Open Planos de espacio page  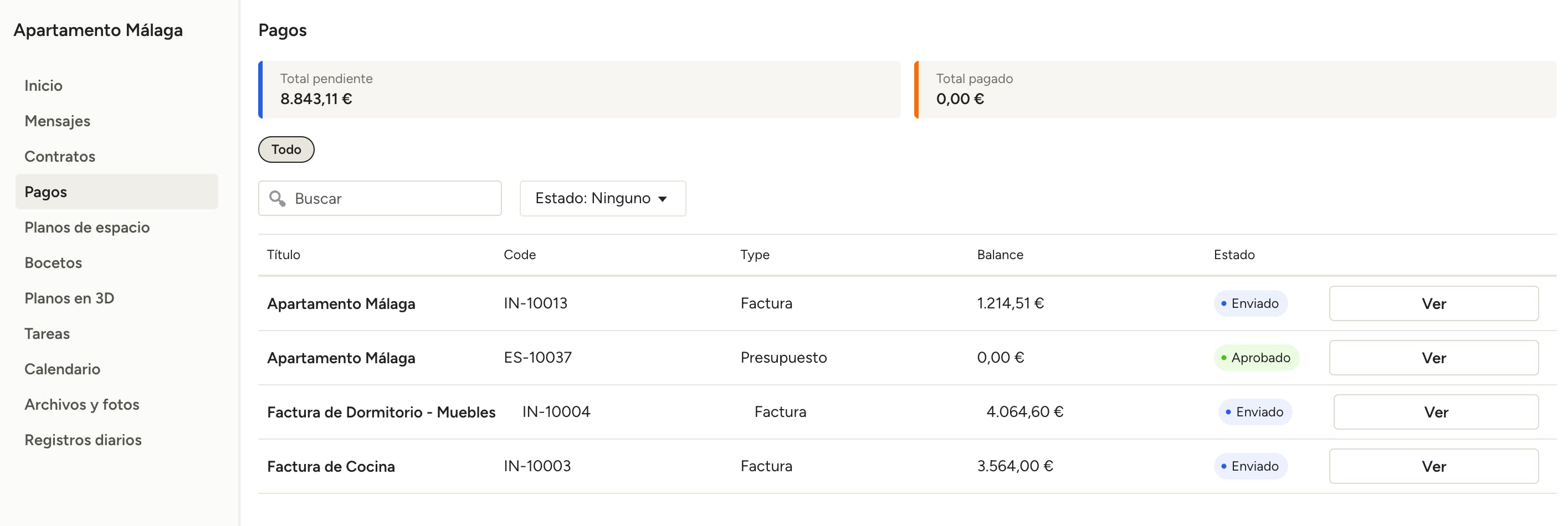(87, 228)
